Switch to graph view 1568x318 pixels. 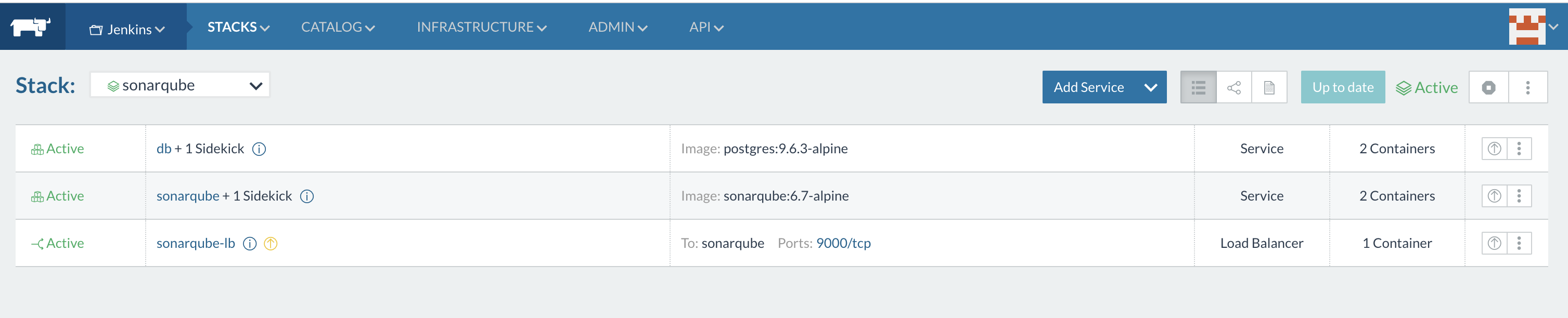point(1234,88)
